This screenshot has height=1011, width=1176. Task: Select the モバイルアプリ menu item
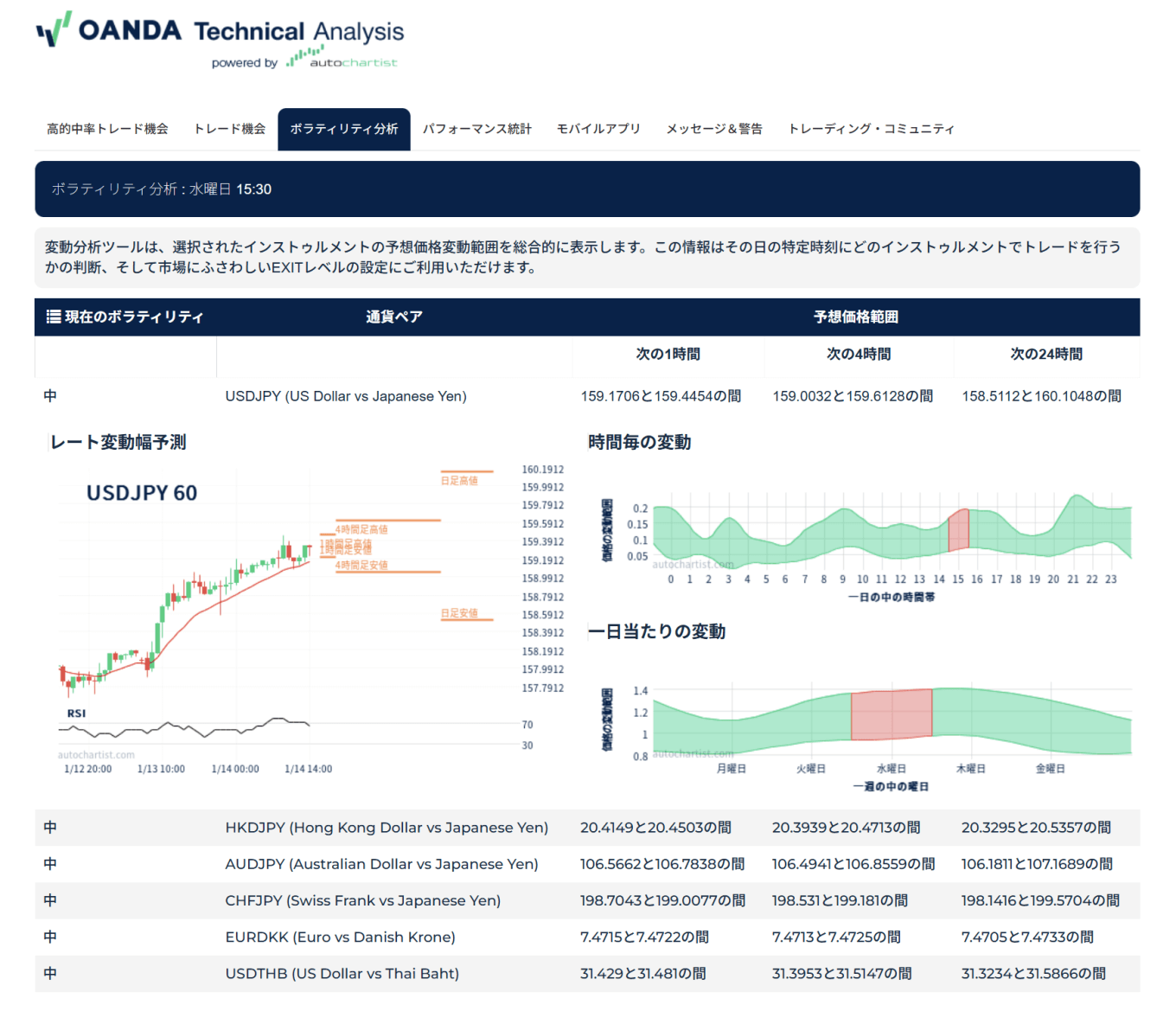pos(599,128)
